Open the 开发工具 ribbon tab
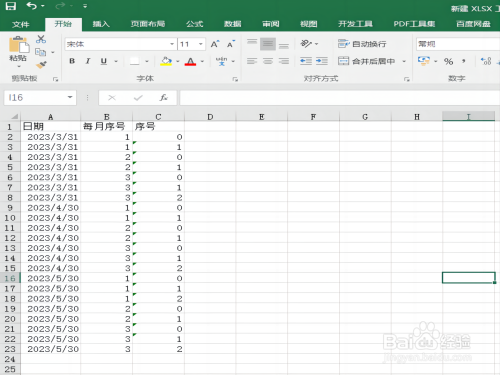Viewport: 500px width, 375px height. (x=355, y=24)
